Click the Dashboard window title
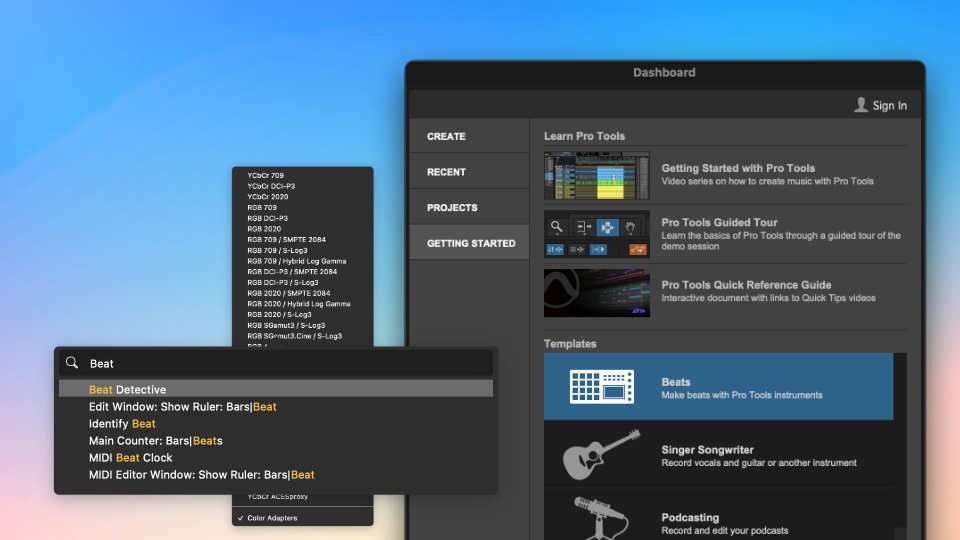Image resolution: width=960 pixels, height=540 pixels. [664, 72]
